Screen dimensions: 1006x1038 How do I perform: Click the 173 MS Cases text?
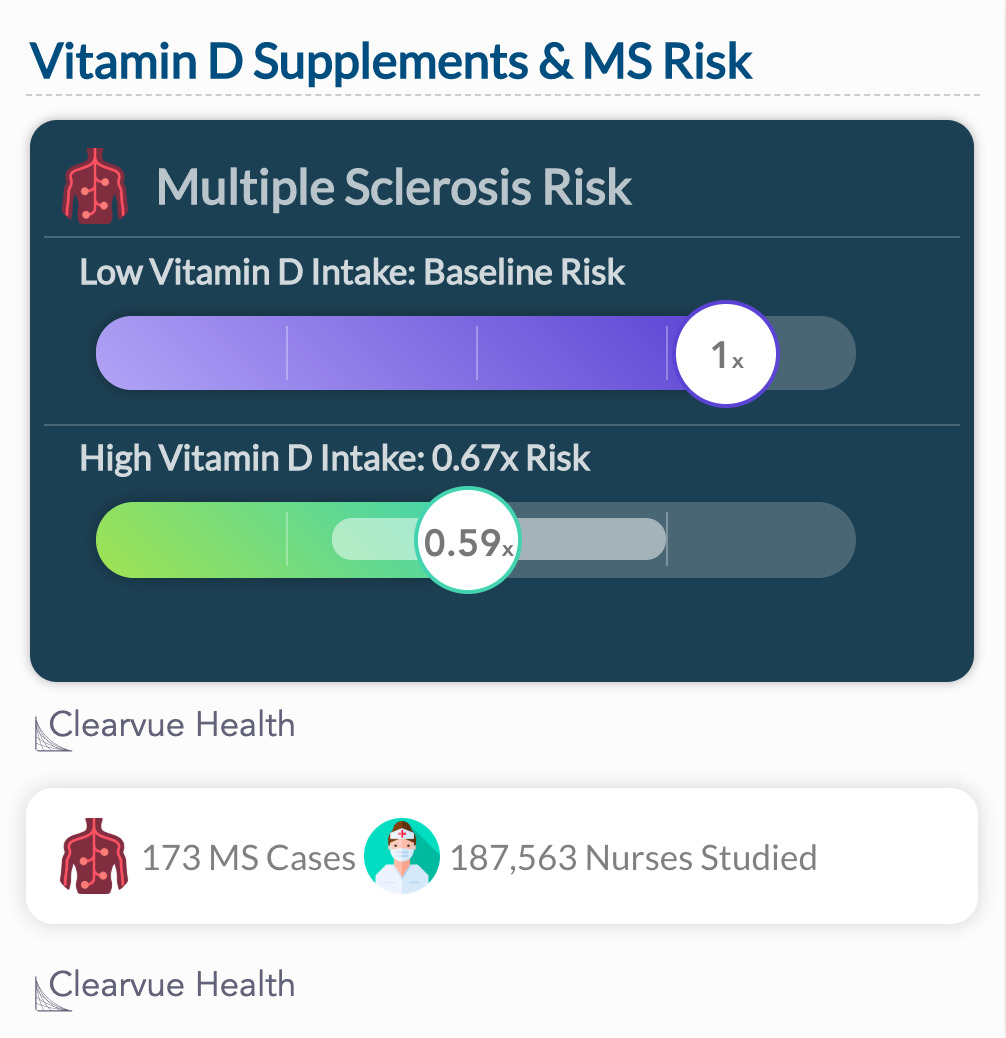click(x=249, y=858)
